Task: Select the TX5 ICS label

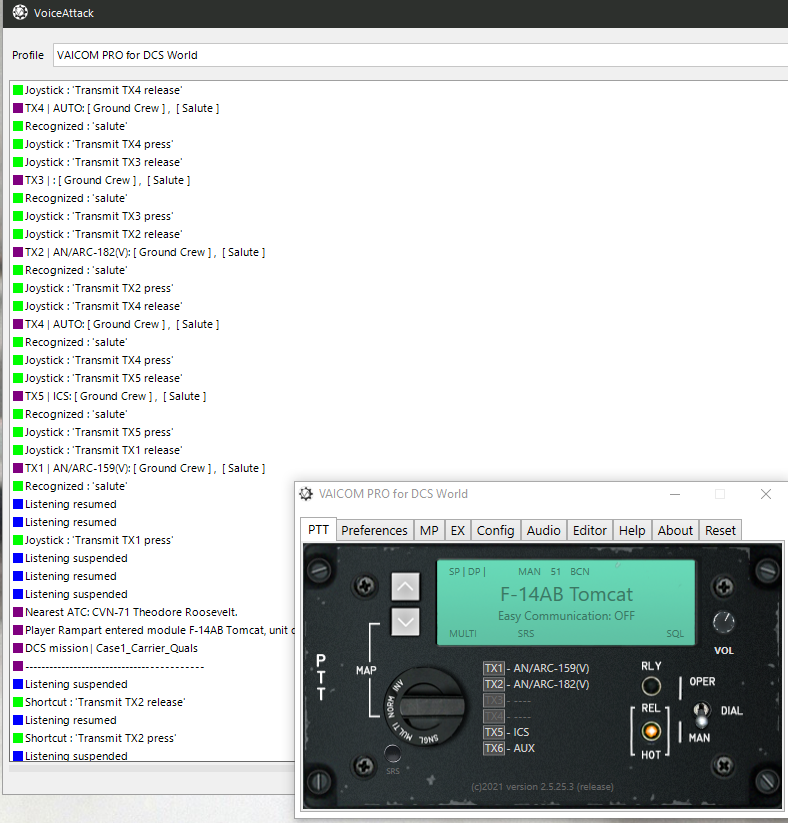Action: [506, 732]
